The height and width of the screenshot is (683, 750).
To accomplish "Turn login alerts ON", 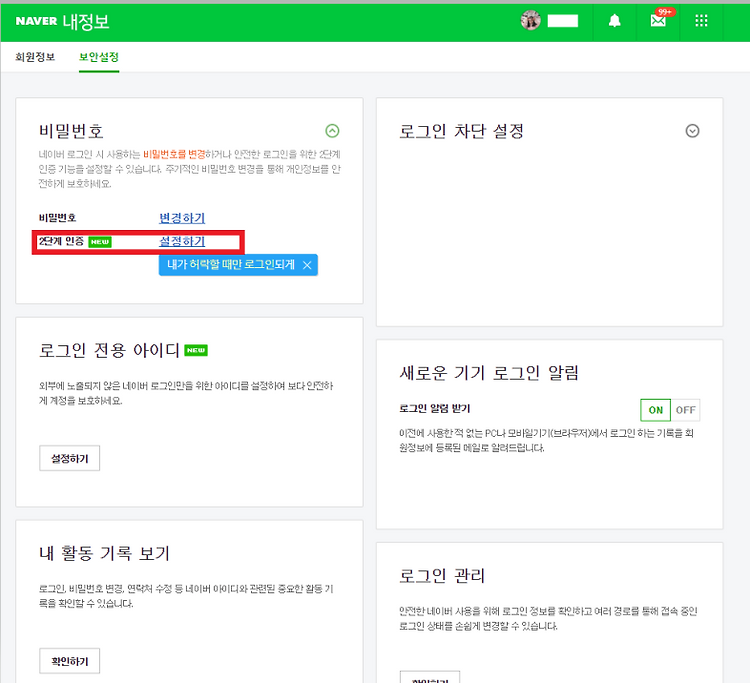I will 655,410.
